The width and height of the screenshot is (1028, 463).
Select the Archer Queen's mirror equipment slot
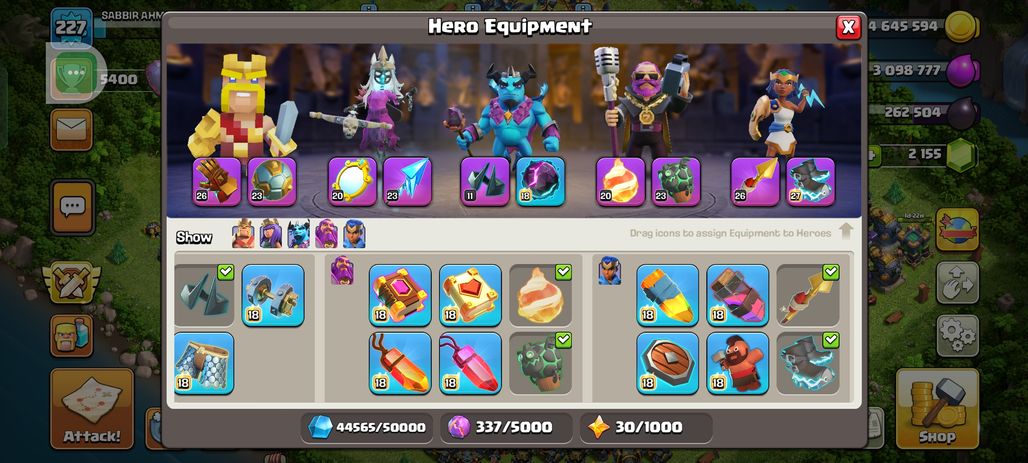click(x=352, y=182)
